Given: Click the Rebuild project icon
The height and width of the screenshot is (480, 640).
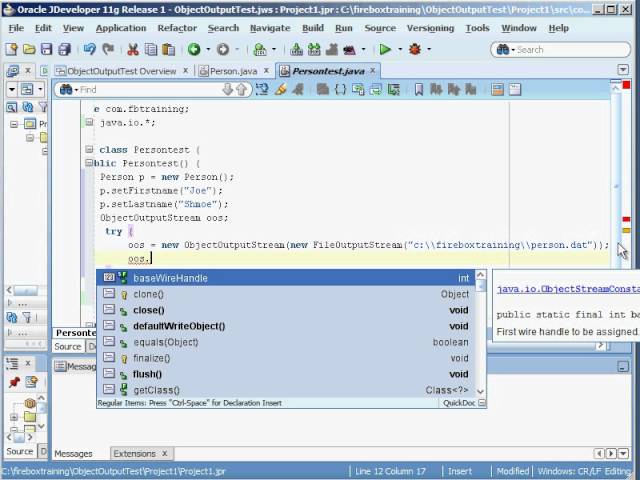Looking at the screenshot, I should (314, 49).
